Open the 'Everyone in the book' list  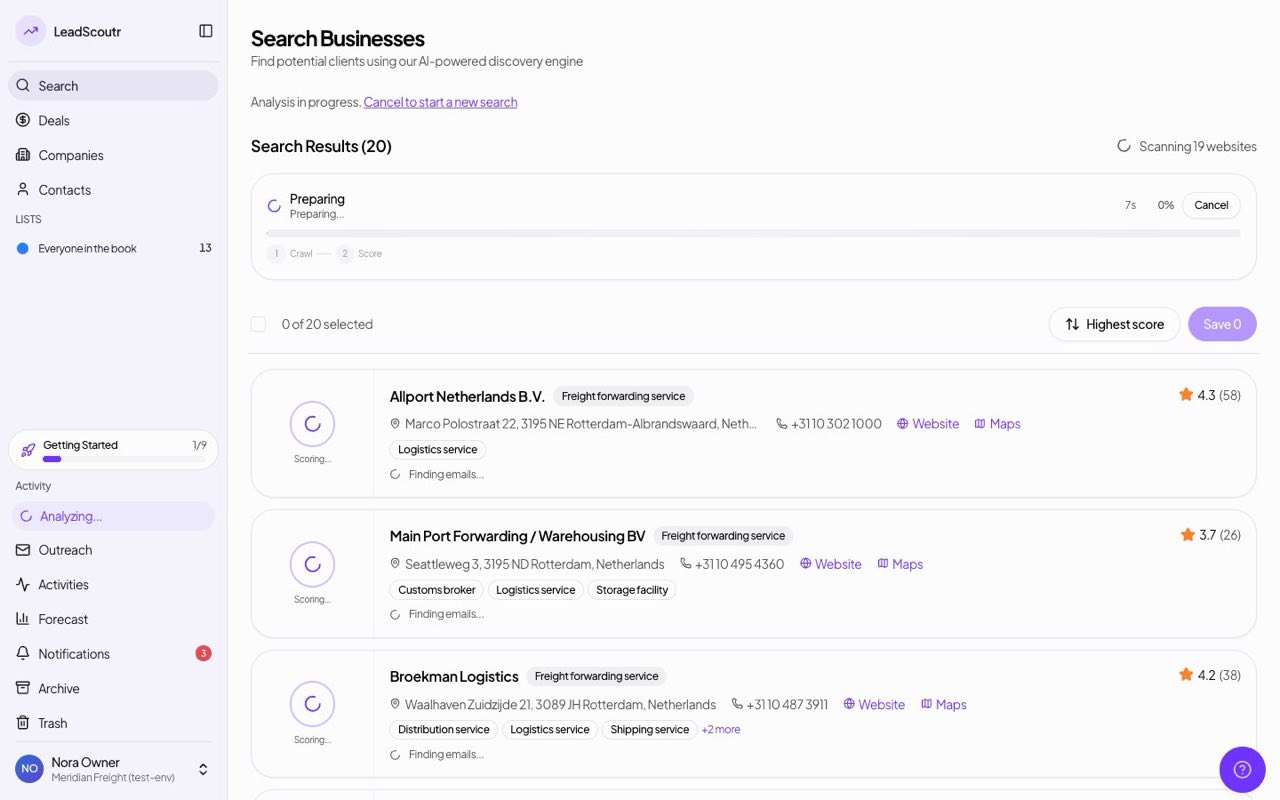[113, 248]
